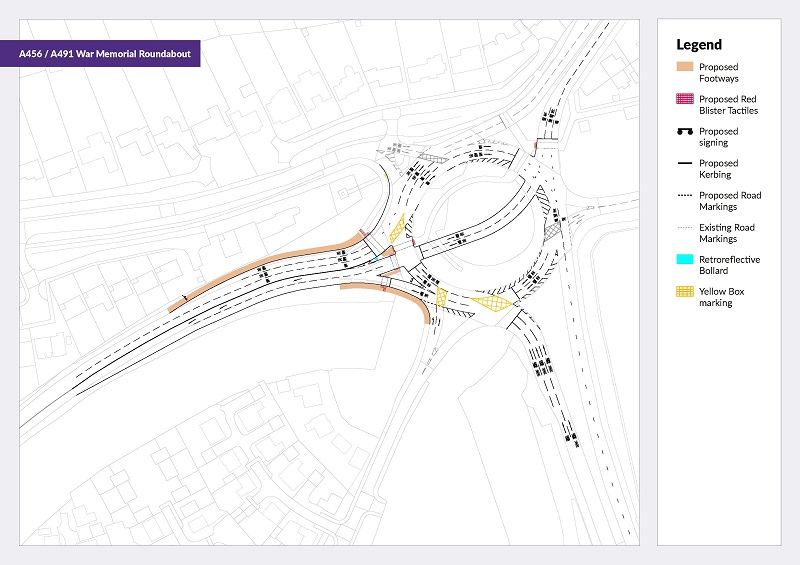Click the Proposed Footways orange legend swatch

[x=686, y=67]
